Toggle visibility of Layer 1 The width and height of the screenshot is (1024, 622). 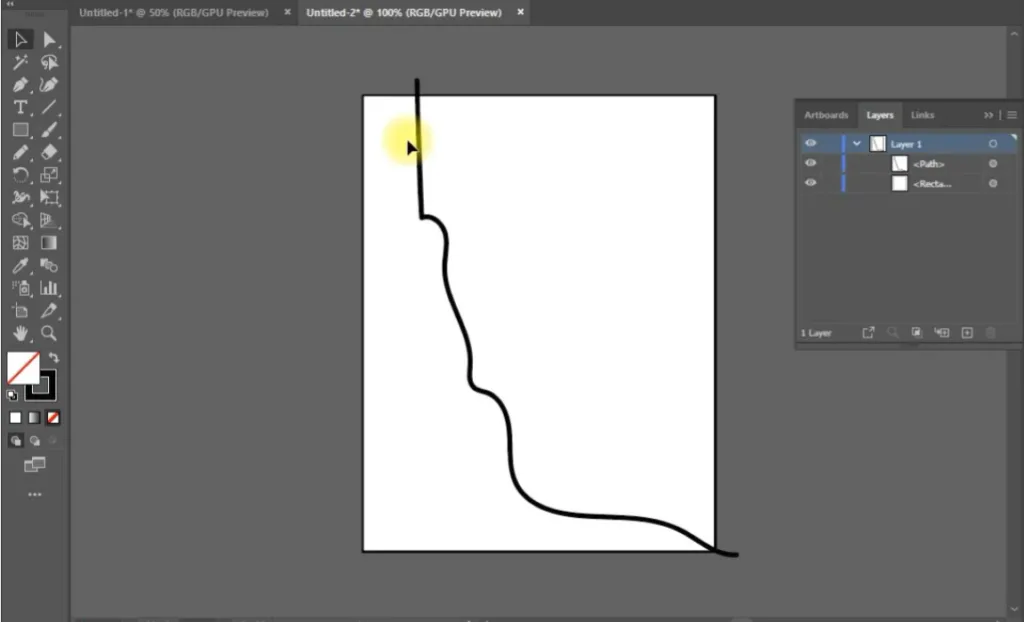coord(810,143)
